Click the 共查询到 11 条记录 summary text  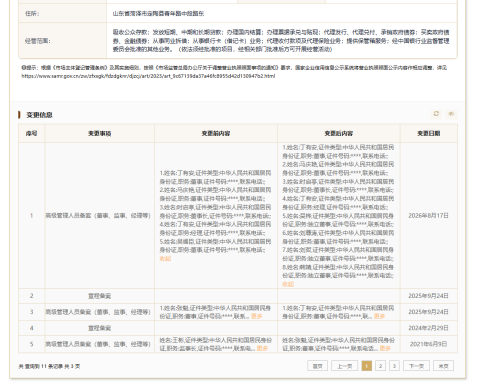tap(49, 366)
